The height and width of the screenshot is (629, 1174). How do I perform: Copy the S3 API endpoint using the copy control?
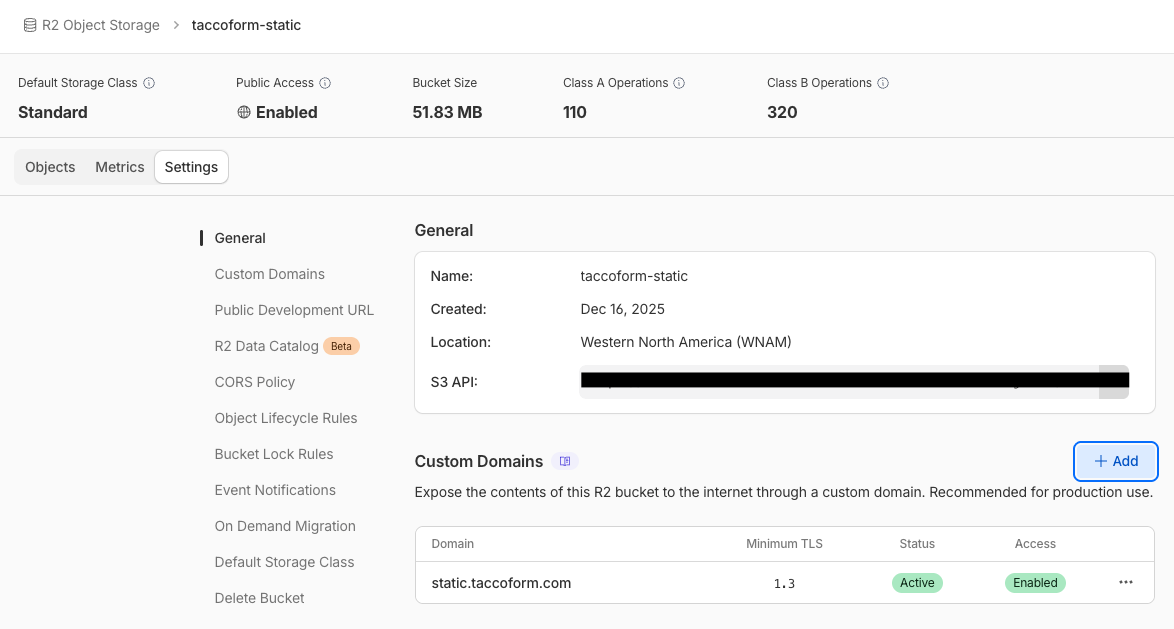[x=1113, y=381]
